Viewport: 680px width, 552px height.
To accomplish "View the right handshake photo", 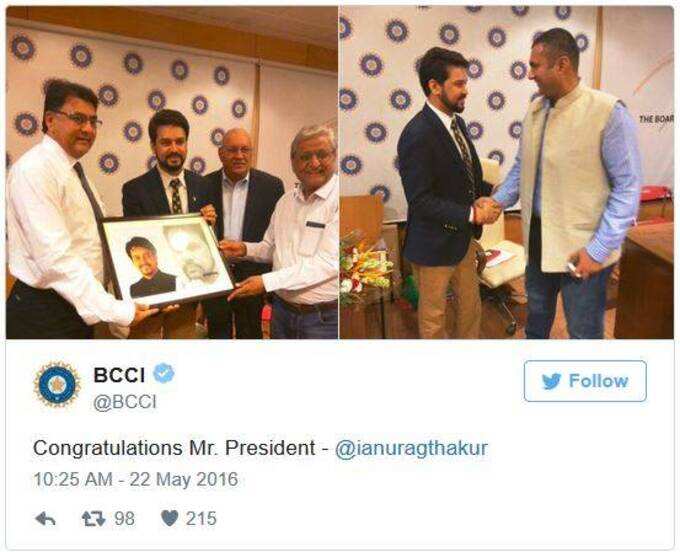I will coord(507,173).
